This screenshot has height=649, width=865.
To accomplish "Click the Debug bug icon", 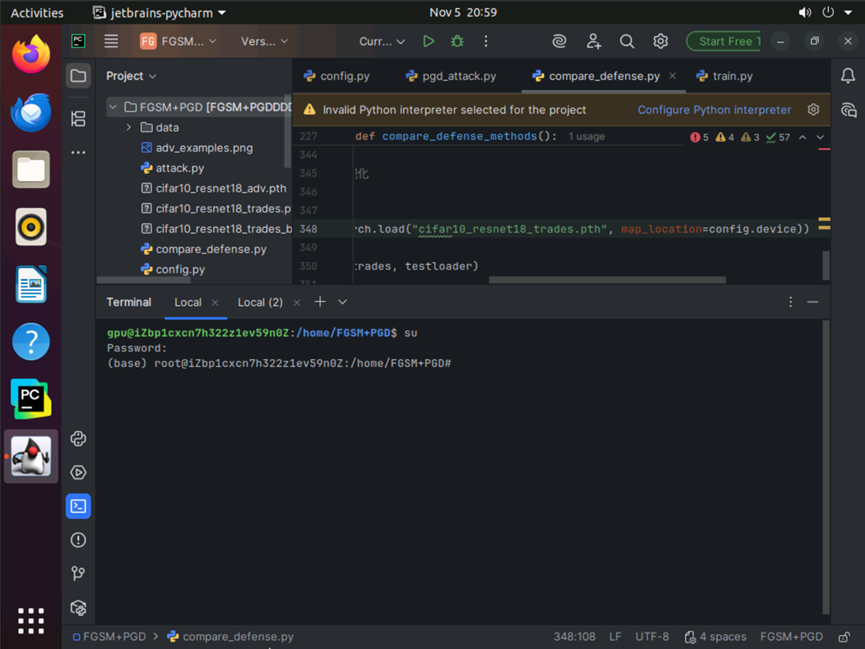I will point(457,41).
